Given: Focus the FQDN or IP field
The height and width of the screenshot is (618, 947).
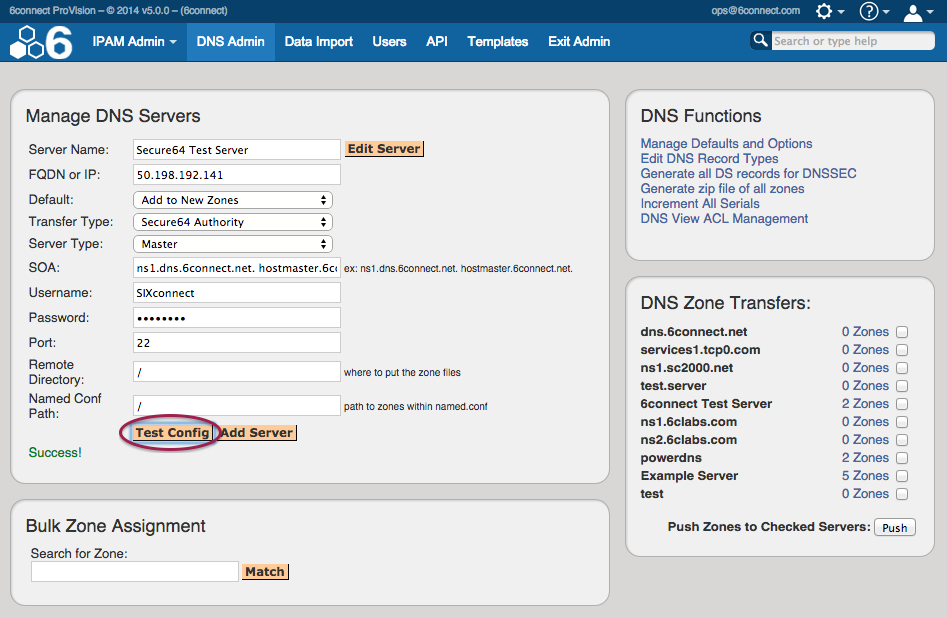Looking at the screenshot, I should (237, 175).
